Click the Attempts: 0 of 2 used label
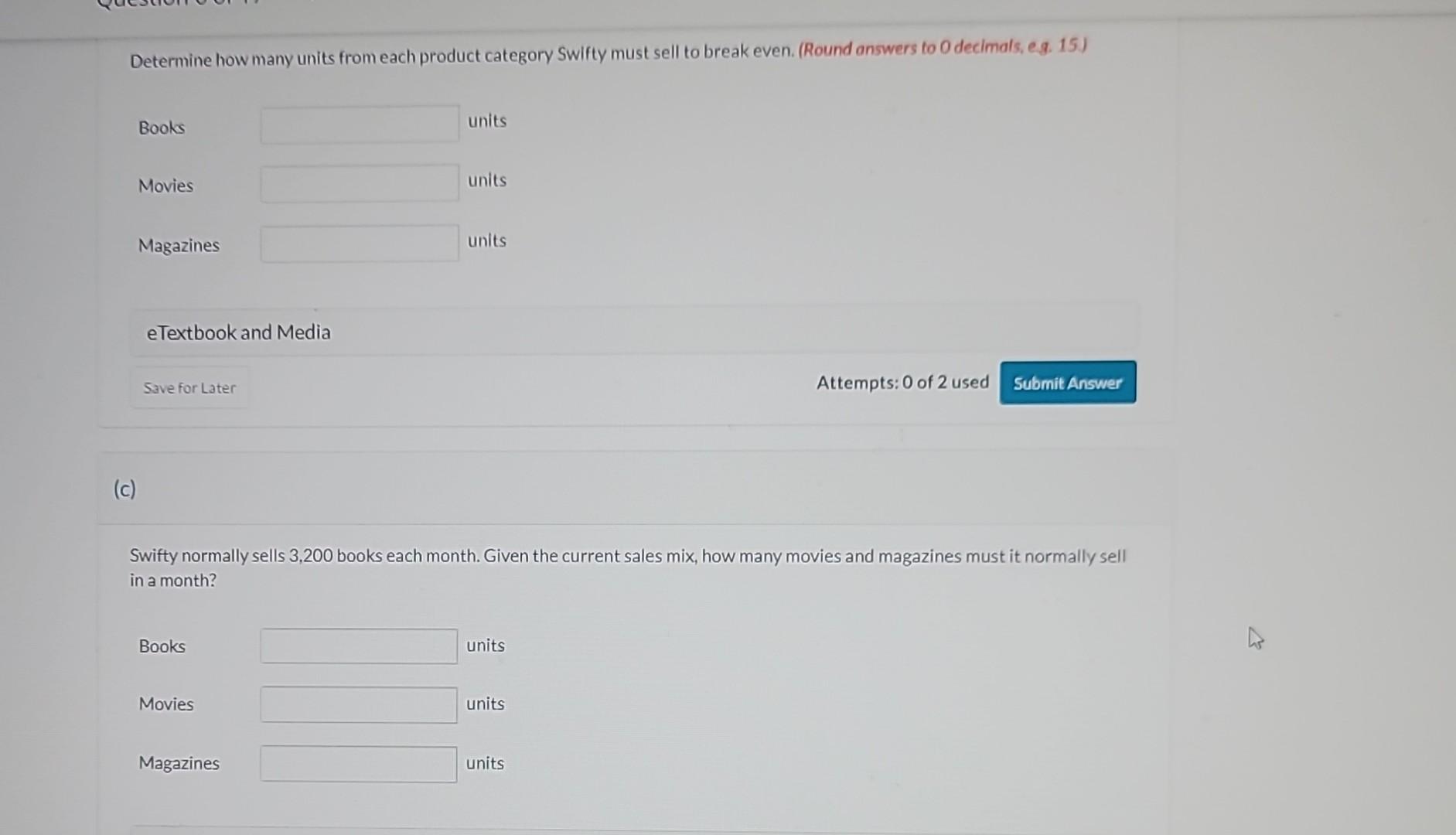Screen dimensions: 1456x835 [x=902, y=382]
